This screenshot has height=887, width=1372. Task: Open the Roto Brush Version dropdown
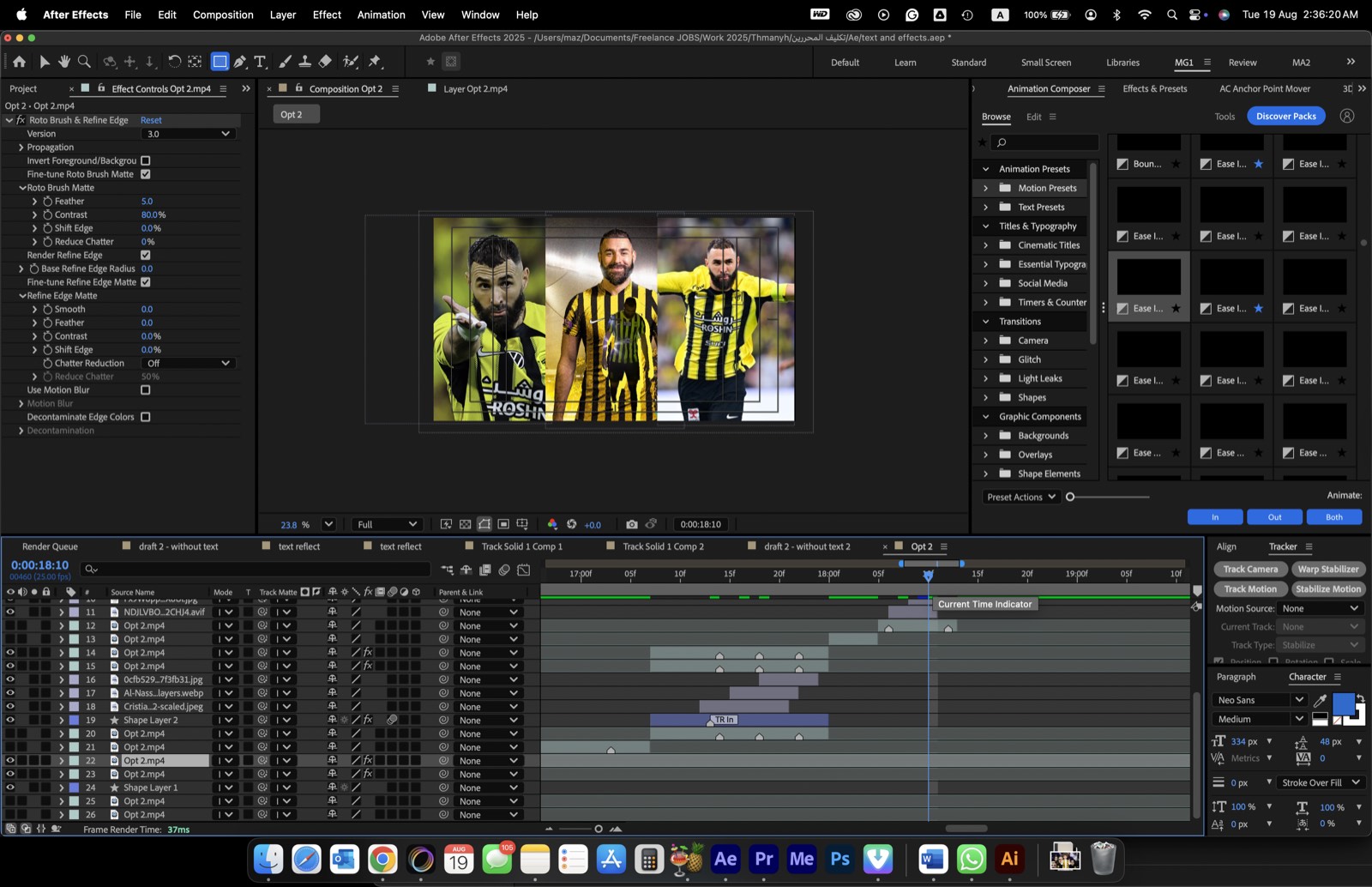click(188, 134)
